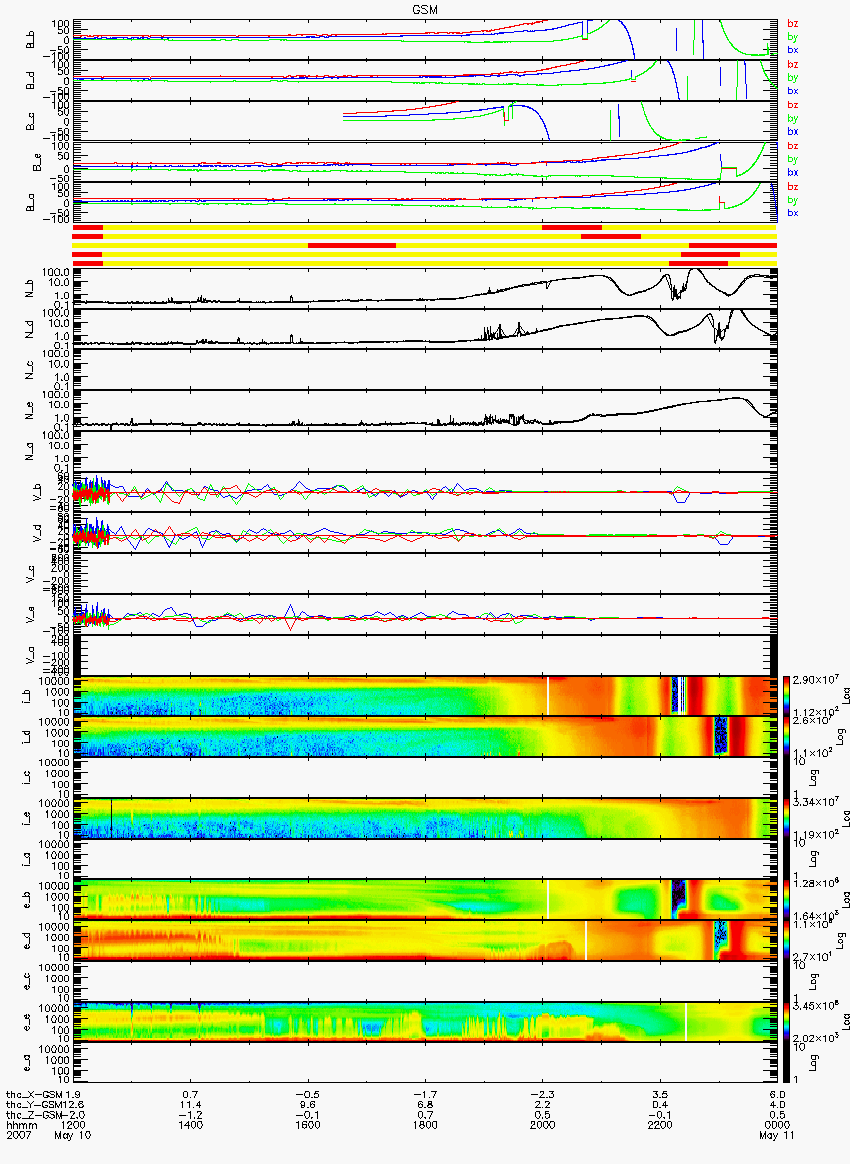Click the 2007 year label
Viewport: 850px width, 1164px height.
[18, 1135]
